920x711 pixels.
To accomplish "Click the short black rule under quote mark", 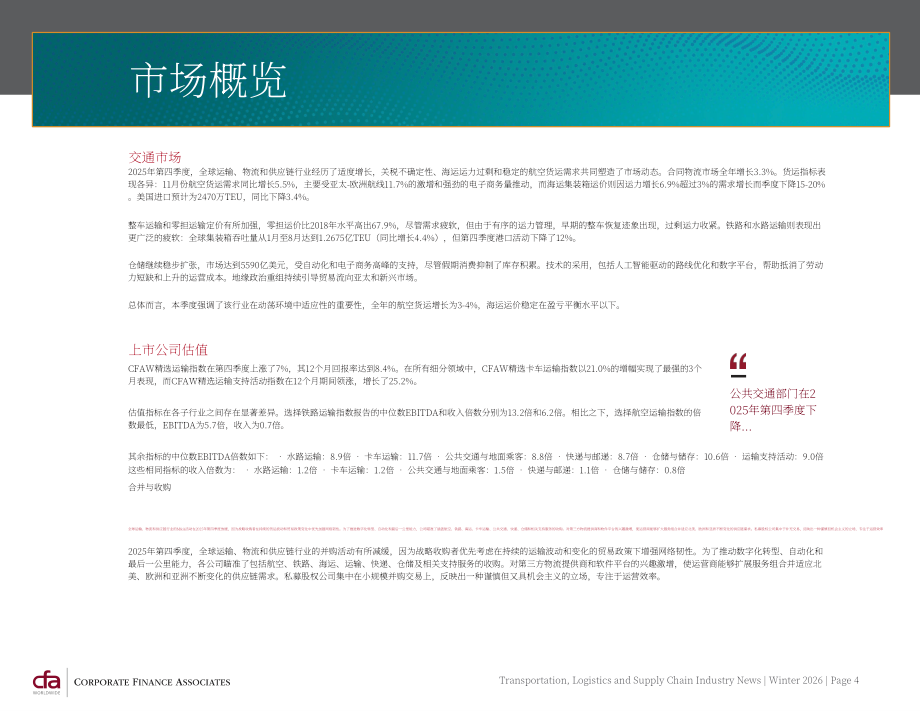I will point(738,375).
